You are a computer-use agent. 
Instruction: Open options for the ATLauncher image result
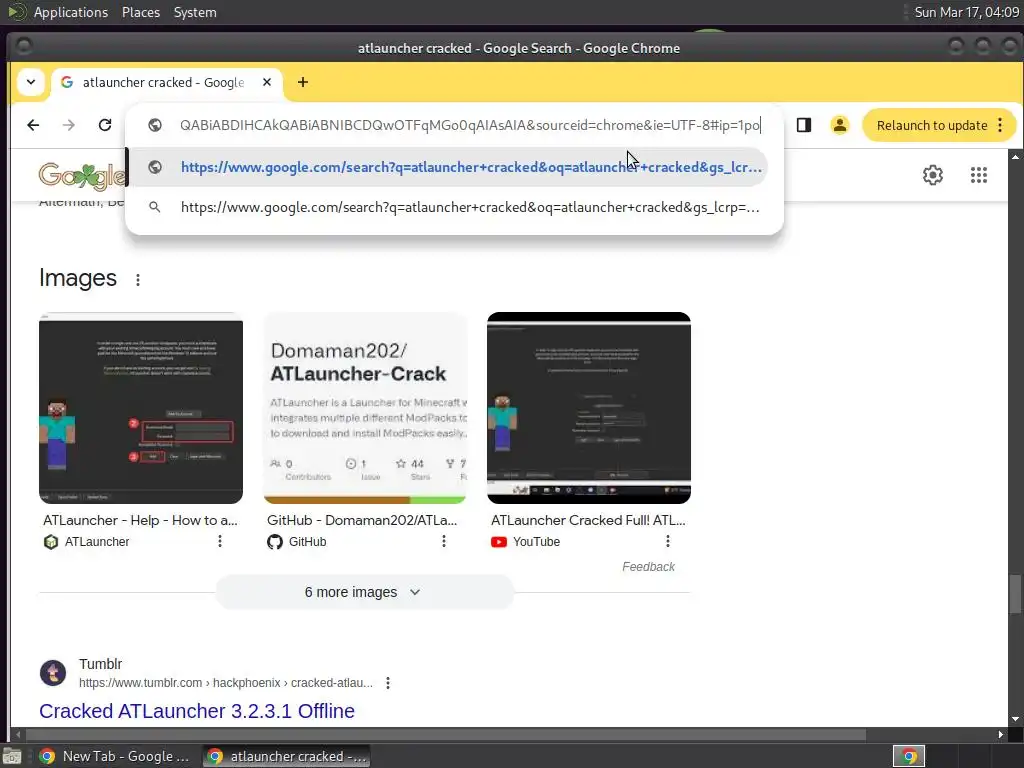(220, 541)
